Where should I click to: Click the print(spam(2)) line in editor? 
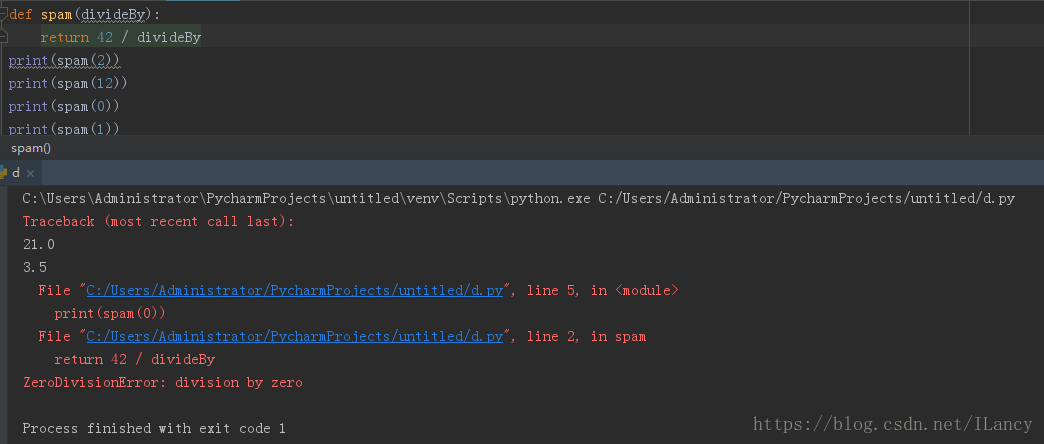[x=64, y=61]
